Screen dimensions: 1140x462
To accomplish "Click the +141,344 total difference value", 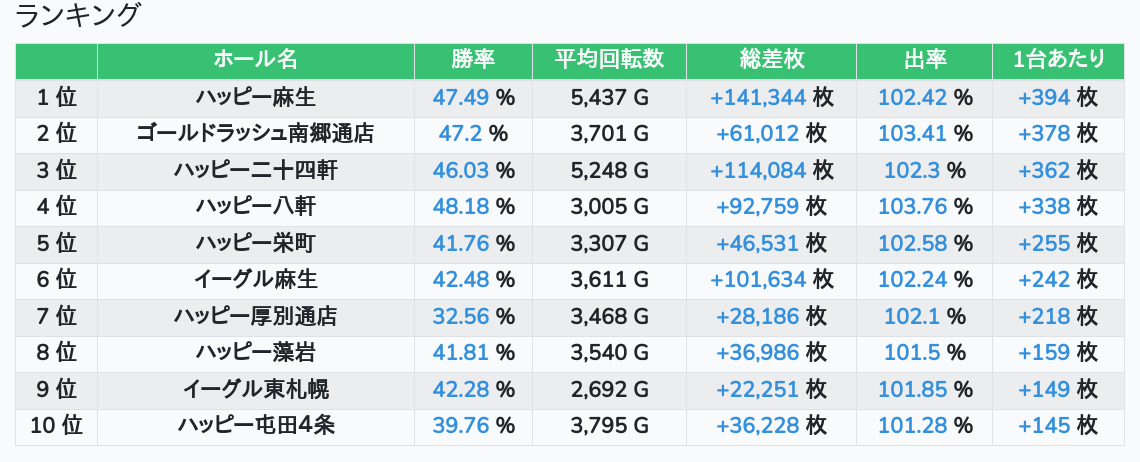I will pos(758,97).
